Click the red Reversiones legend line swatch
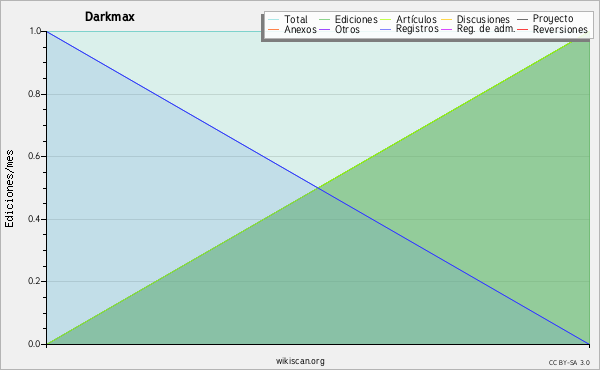Screen dimensions: 600x370 click(522, 30)
